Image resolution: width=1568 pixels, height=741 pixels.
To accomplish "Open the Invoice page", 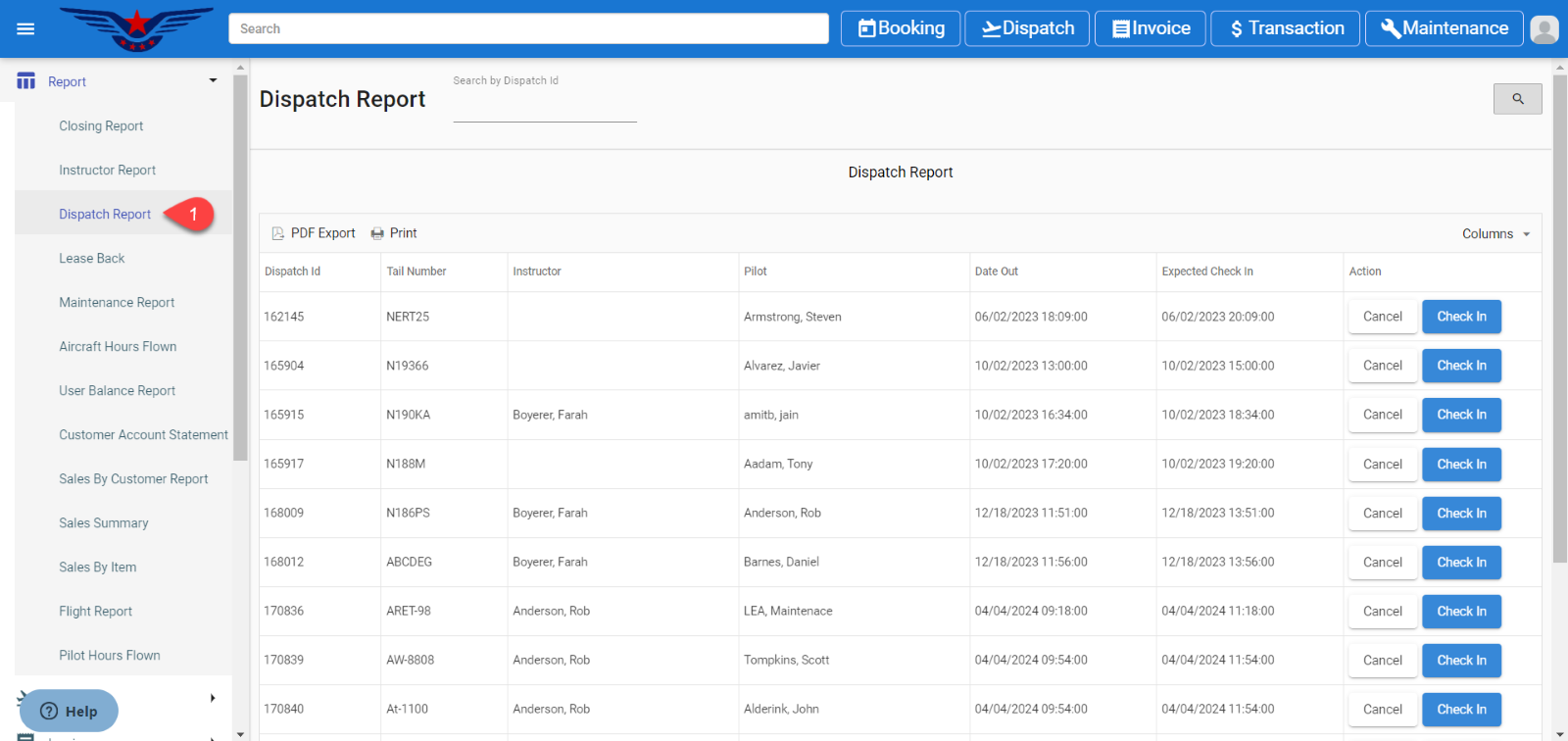I will click(x=1150, y=28).
